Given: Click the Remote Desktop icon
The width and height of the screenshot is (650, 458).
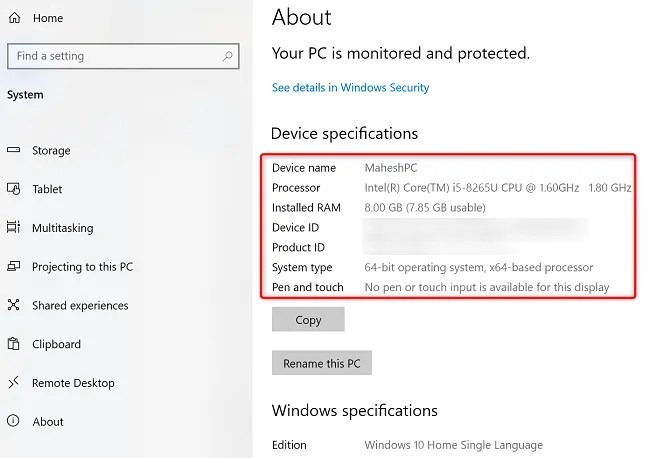Looking at the screenshot, I should (x=14, y=383).
